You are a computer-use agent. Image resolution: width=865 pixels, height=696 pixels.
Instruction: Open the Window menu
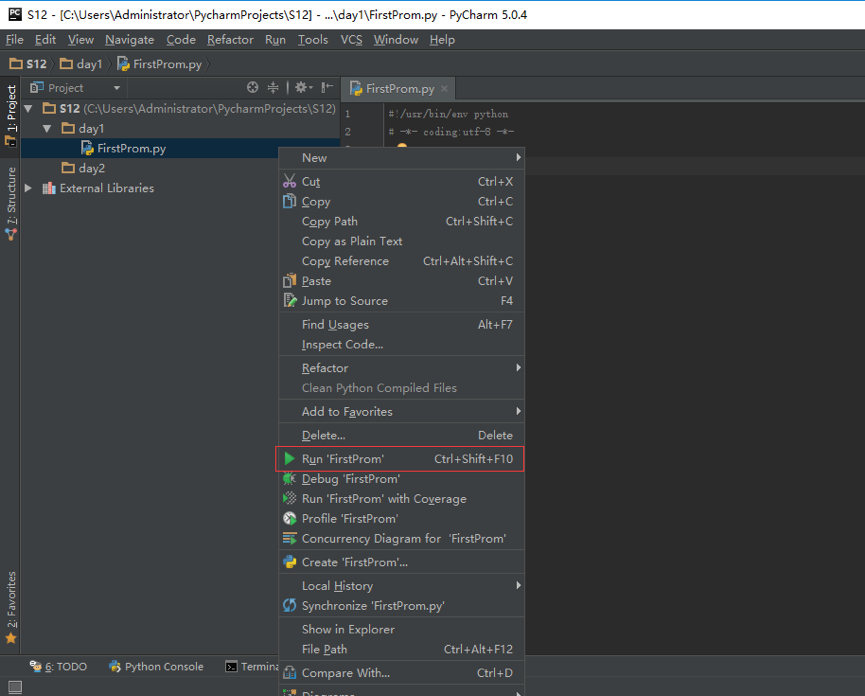point(396,40)
